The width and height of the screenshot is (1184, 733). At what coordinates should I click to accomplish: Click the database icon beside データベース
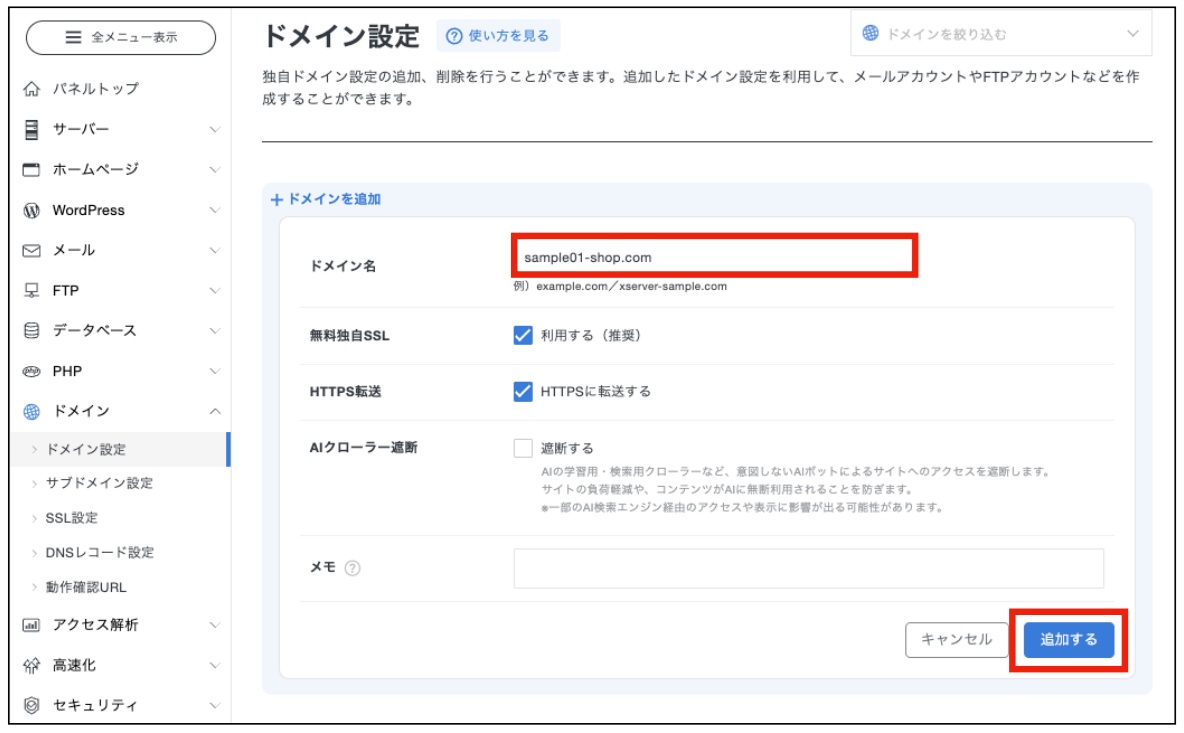[31, 330]
